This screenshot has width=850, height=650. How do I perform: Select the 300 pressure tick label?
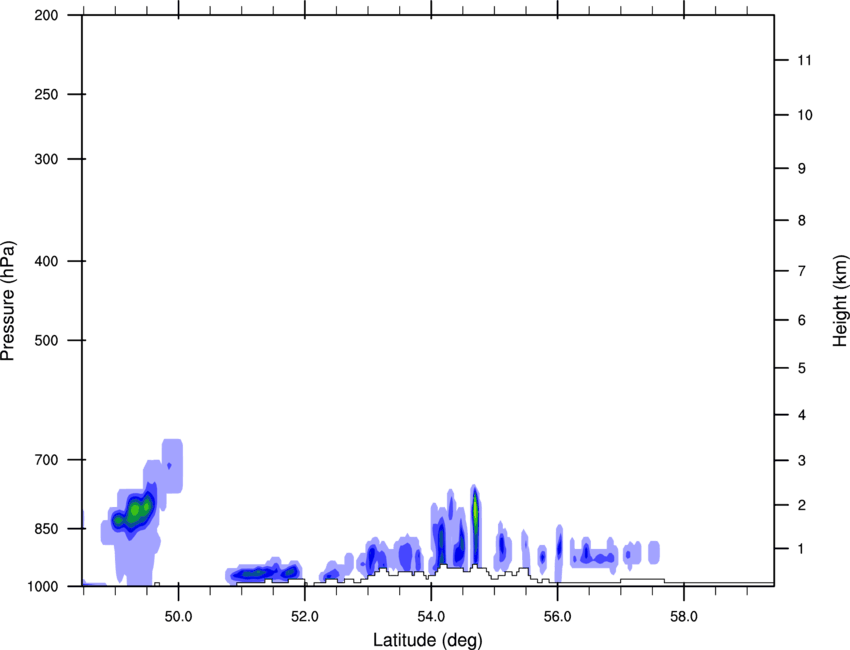coord(46,159)
